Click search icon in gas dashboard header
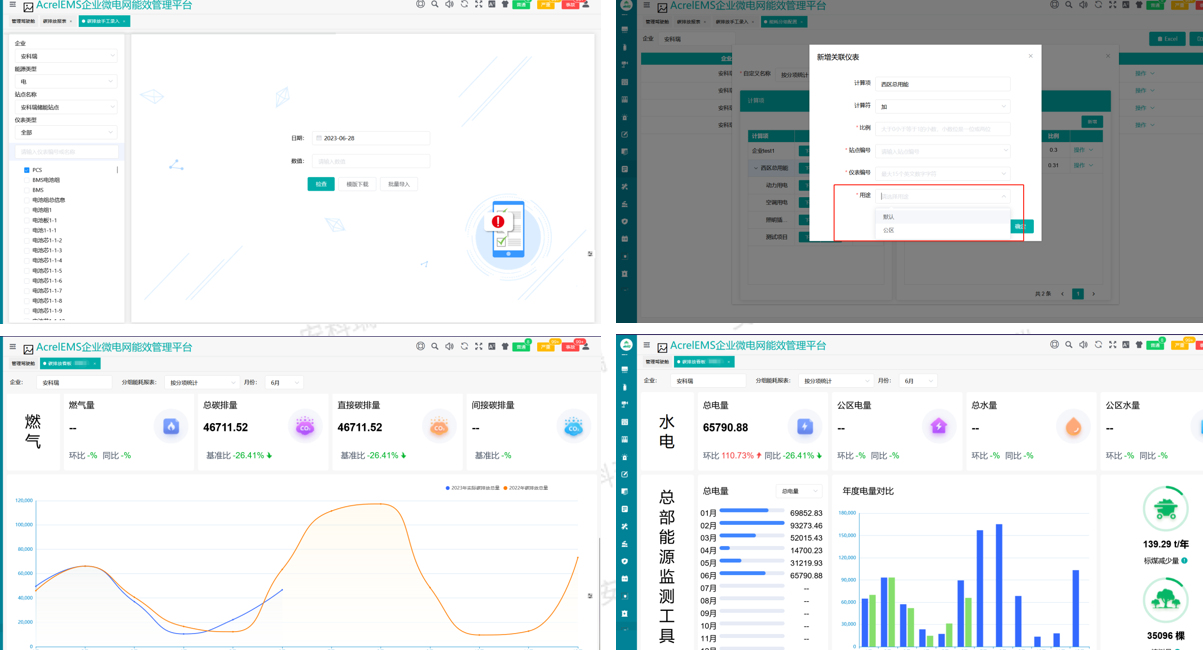This screenshot has width=1203, height=650. click(x=435, y=346)
